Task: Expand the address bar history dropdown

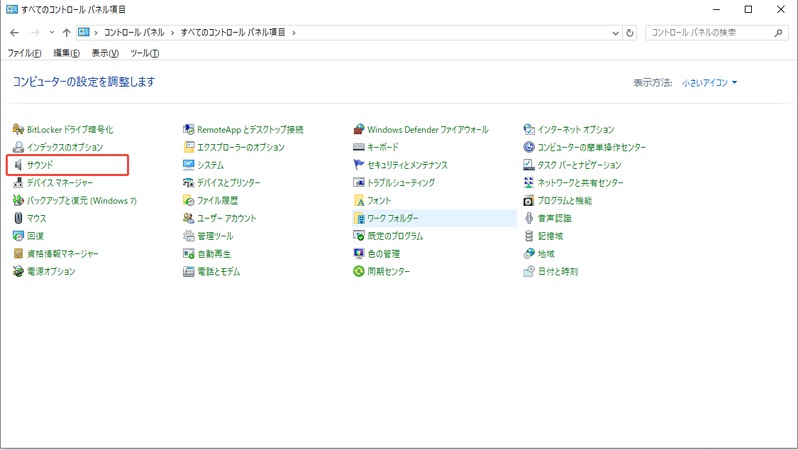Action: click(615, 33)
